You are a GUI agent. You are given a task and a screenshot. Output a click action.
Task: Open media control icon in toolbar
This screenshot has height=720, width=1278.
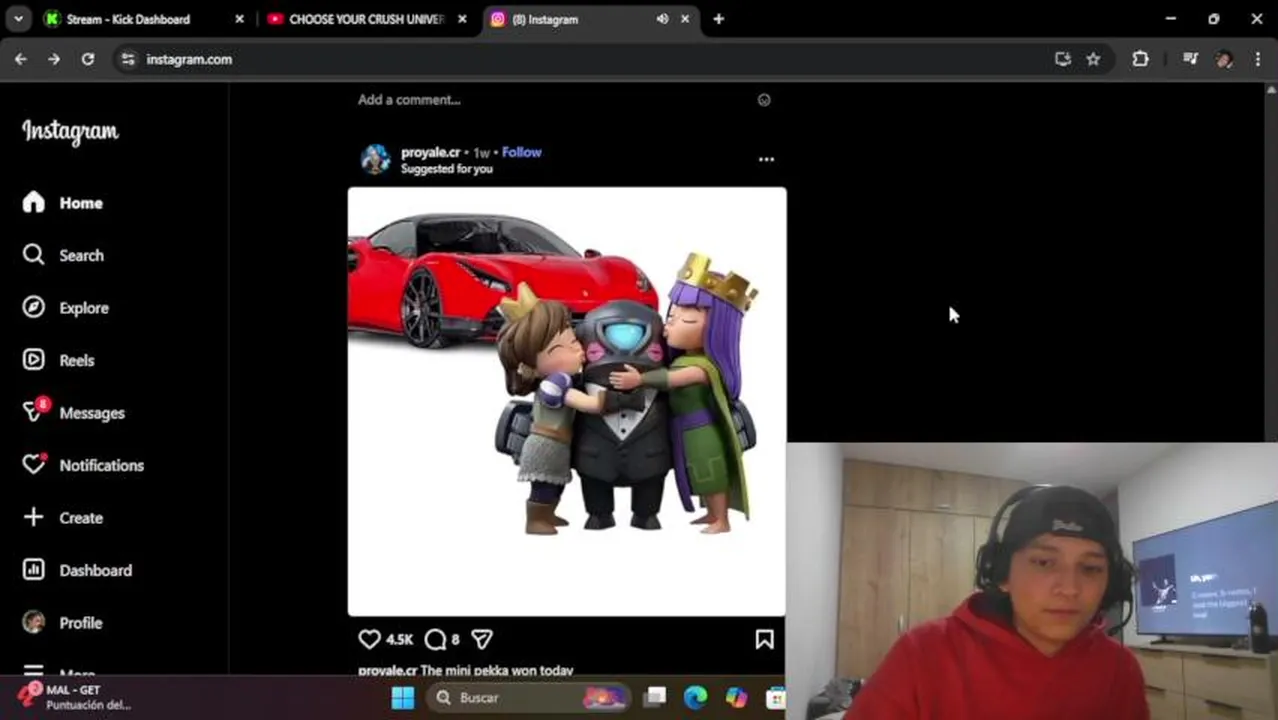click(x=1190, y=59)
